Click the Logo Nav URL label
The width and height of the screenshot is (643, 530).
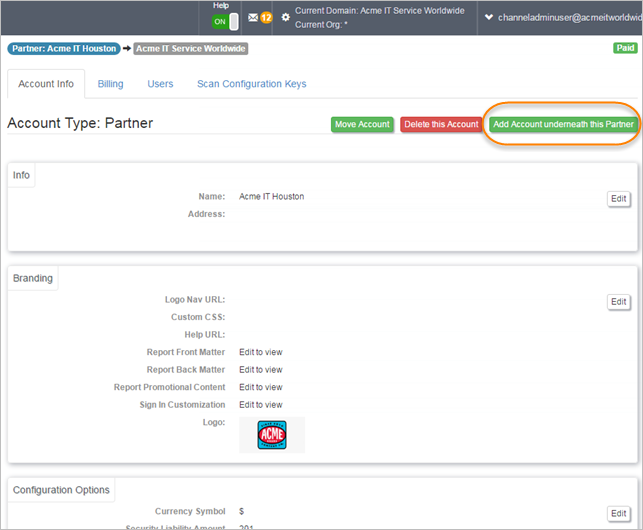[195, 299]
